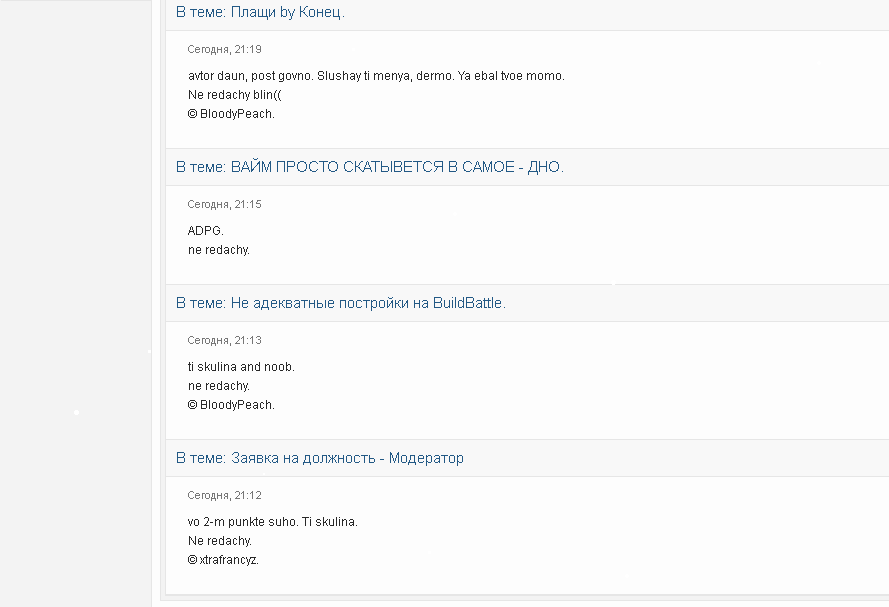Click the post text 'ADPG.'

tap(206, 231)
